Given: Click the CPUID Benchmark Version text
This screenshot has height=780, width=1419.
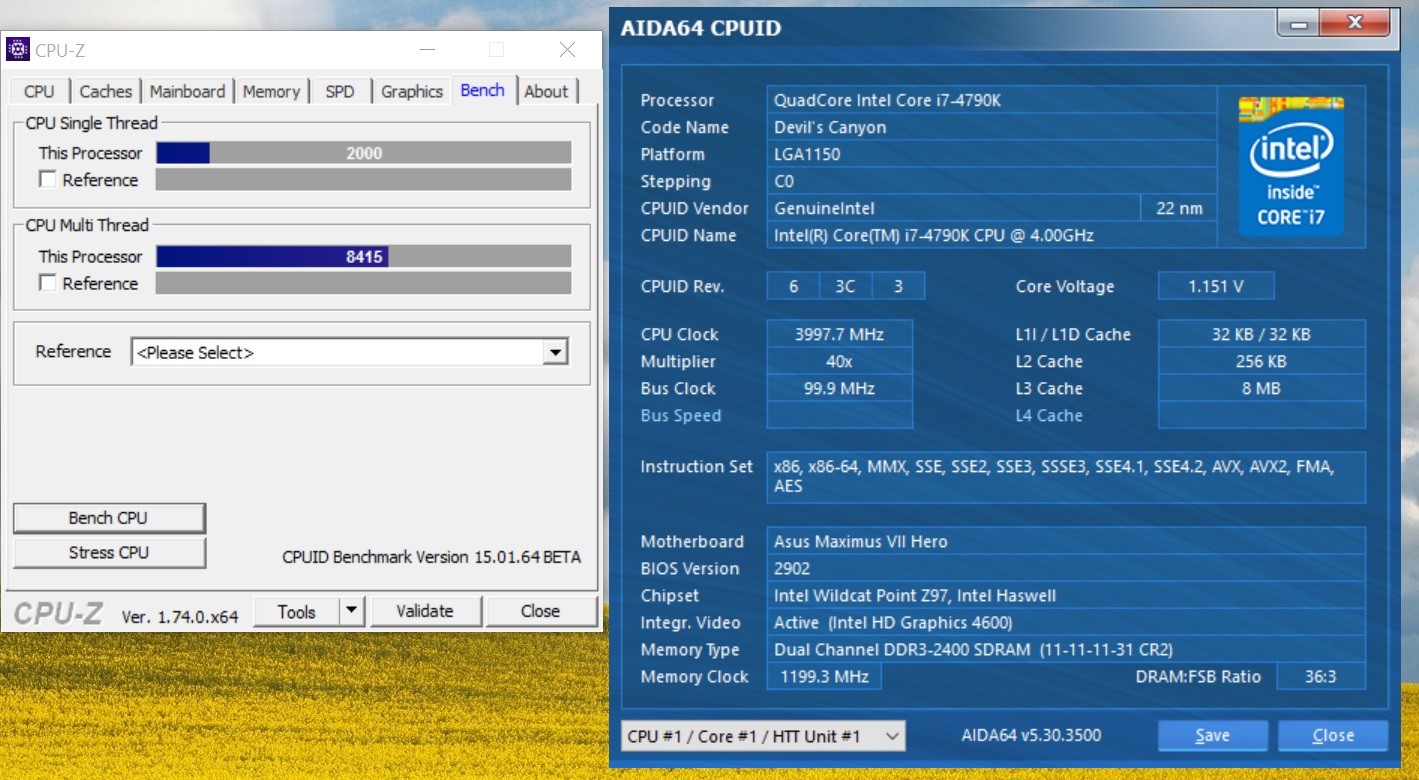Looking at the screenshot, I should (x=431, y=557).
